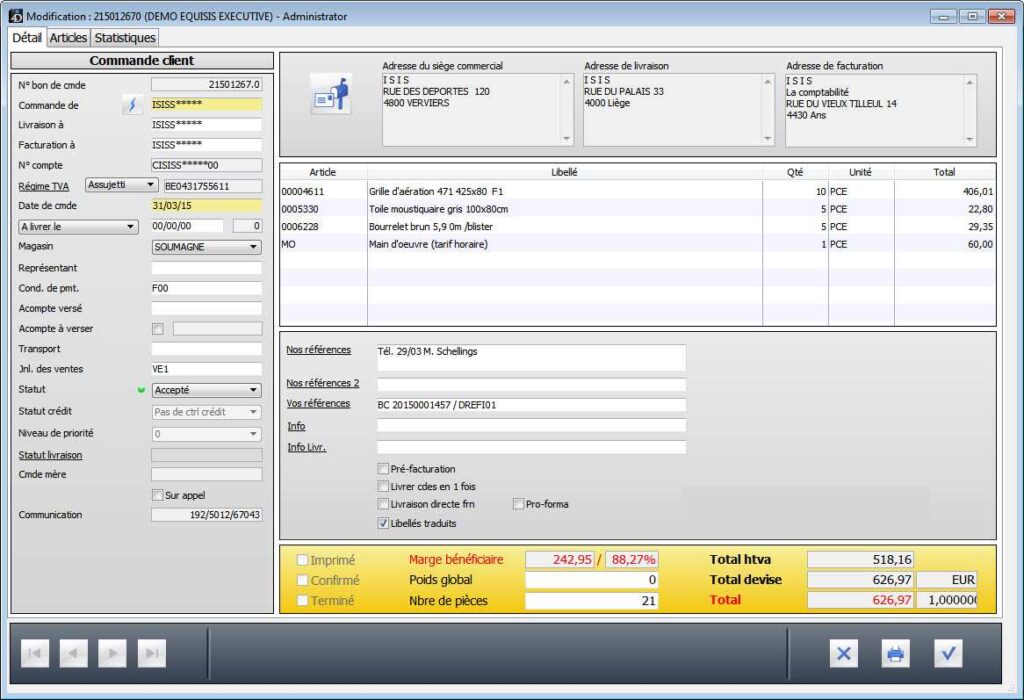Click the Article column header
This screenshot has width=1024, height=700.
[323, 172]
